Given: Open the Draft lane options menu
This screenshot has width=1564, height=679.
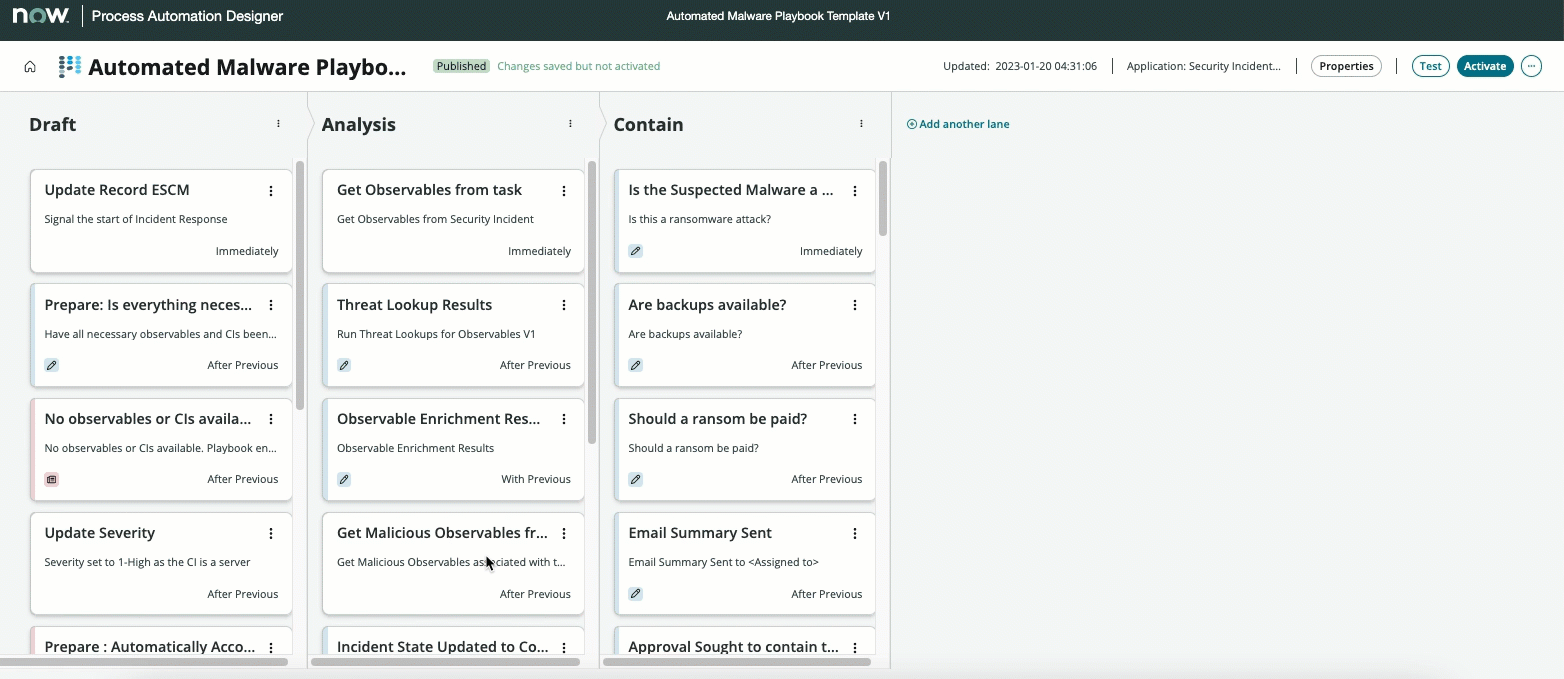Looking at the screenshot, I should pyautogui.click(x=278, y=124).
